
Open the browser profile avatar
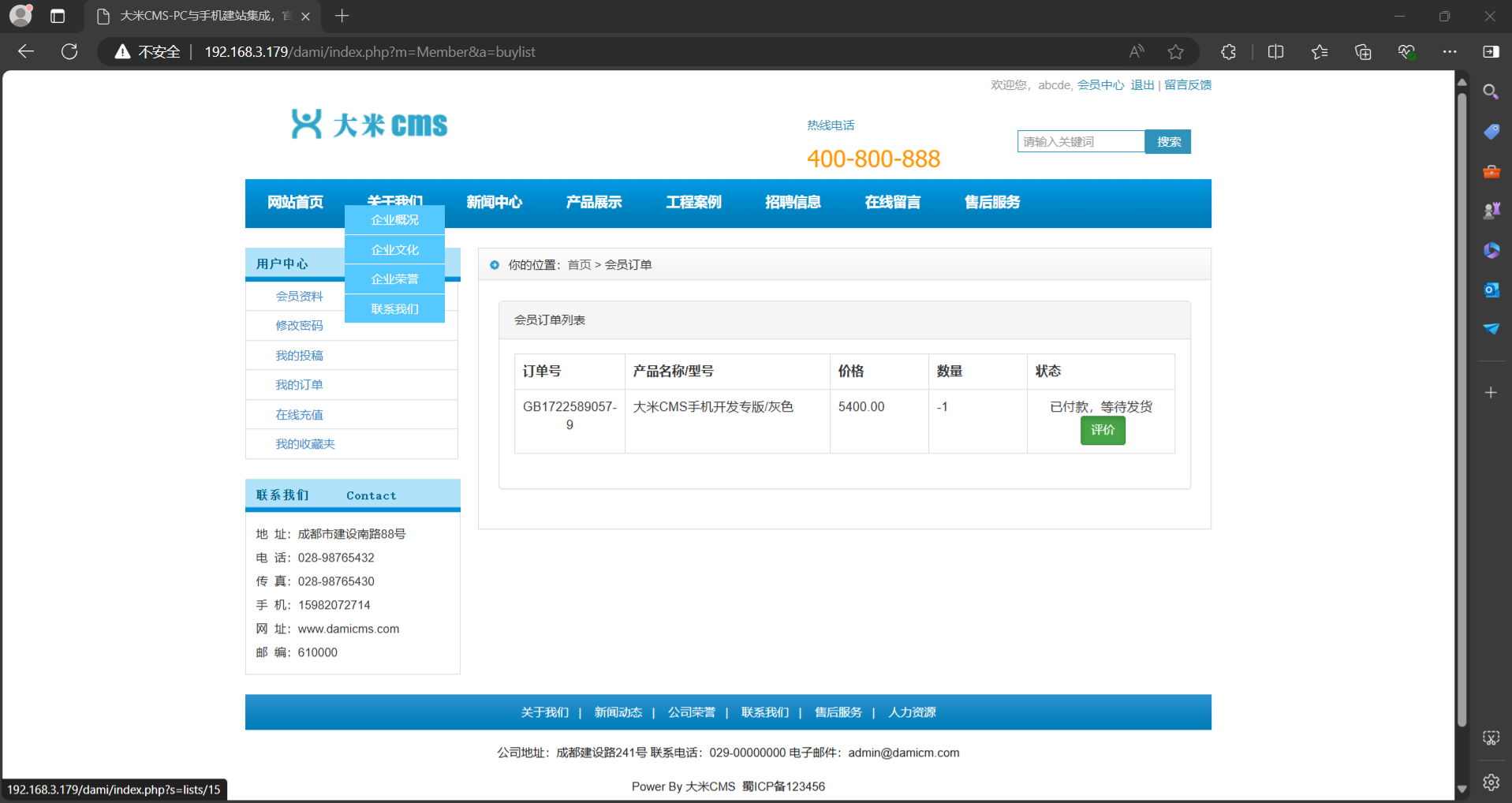click(21, 15)
